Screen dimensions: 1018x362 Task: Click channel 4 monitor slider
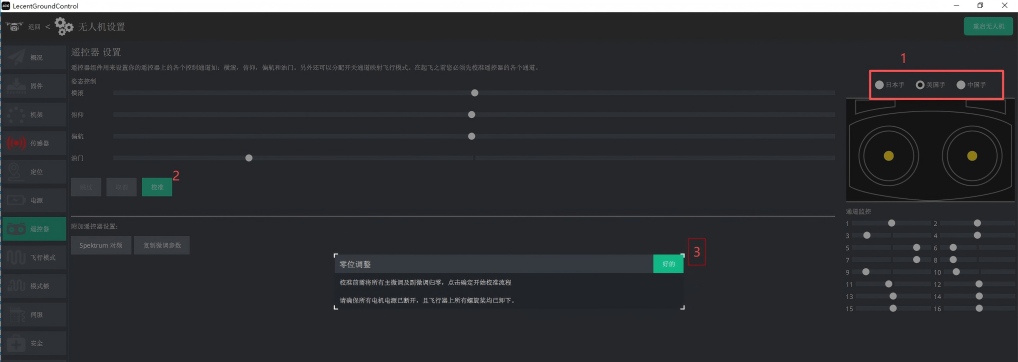[x=977, y=235]
